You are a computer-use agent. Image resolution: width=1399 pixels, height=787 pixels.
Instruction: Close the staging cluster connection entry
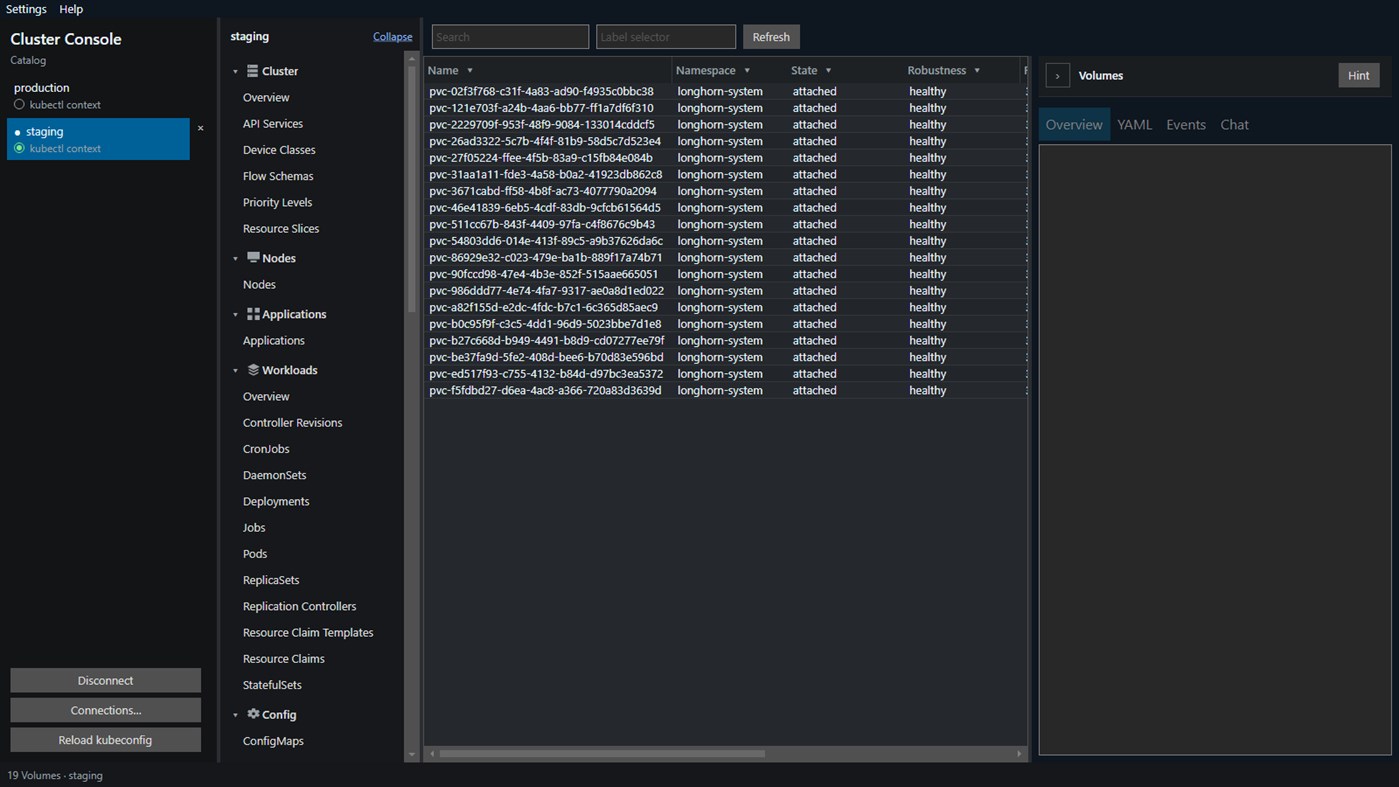coord(200,128)
